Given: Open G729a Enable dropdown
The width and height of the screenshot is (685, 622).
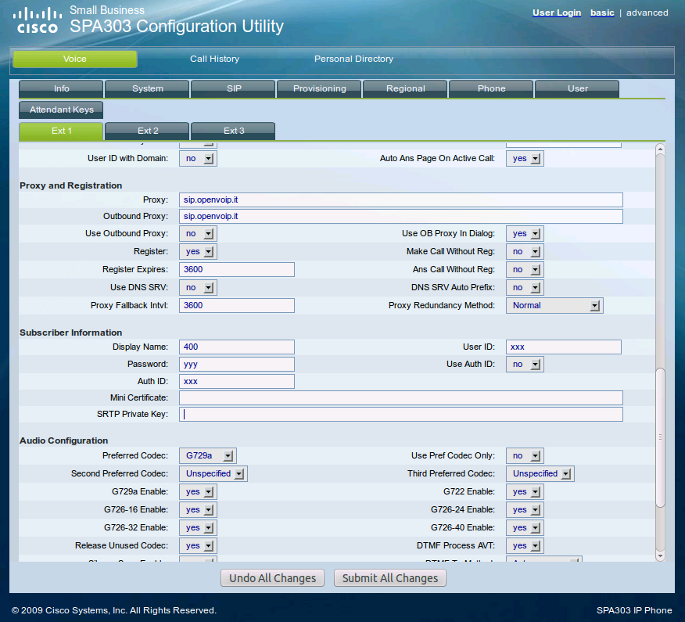Looking at the screenshot, I should (198, 492).
